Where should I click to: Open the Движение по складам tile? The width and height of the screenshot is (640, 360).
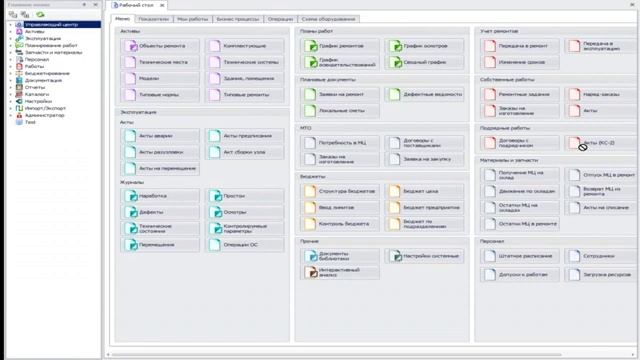[x=520, y=191]
